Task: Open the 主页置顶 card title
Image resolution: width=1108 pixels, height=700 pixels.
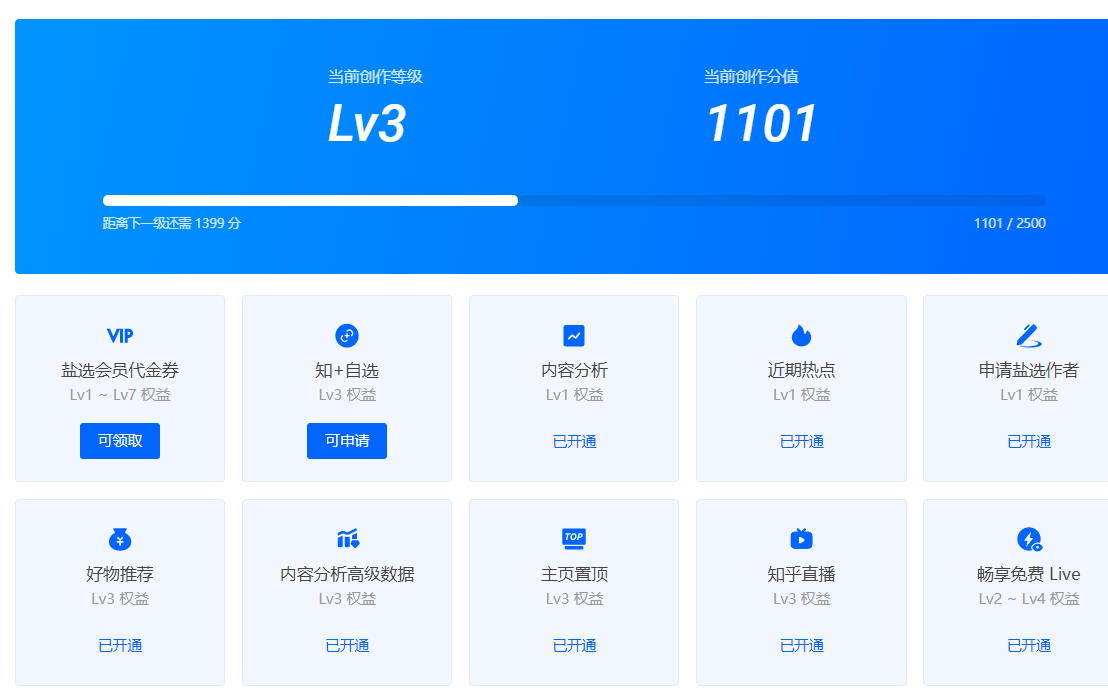Action: 574,574
